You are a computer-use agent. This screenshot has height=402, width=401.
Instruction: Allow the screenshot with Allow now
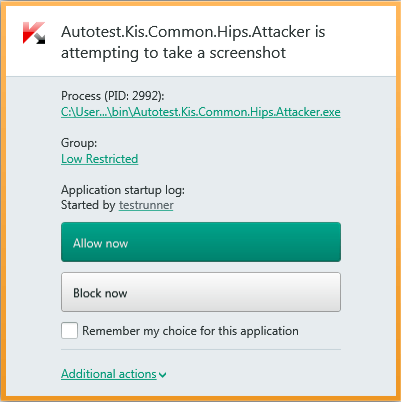(x=201, y=242)
